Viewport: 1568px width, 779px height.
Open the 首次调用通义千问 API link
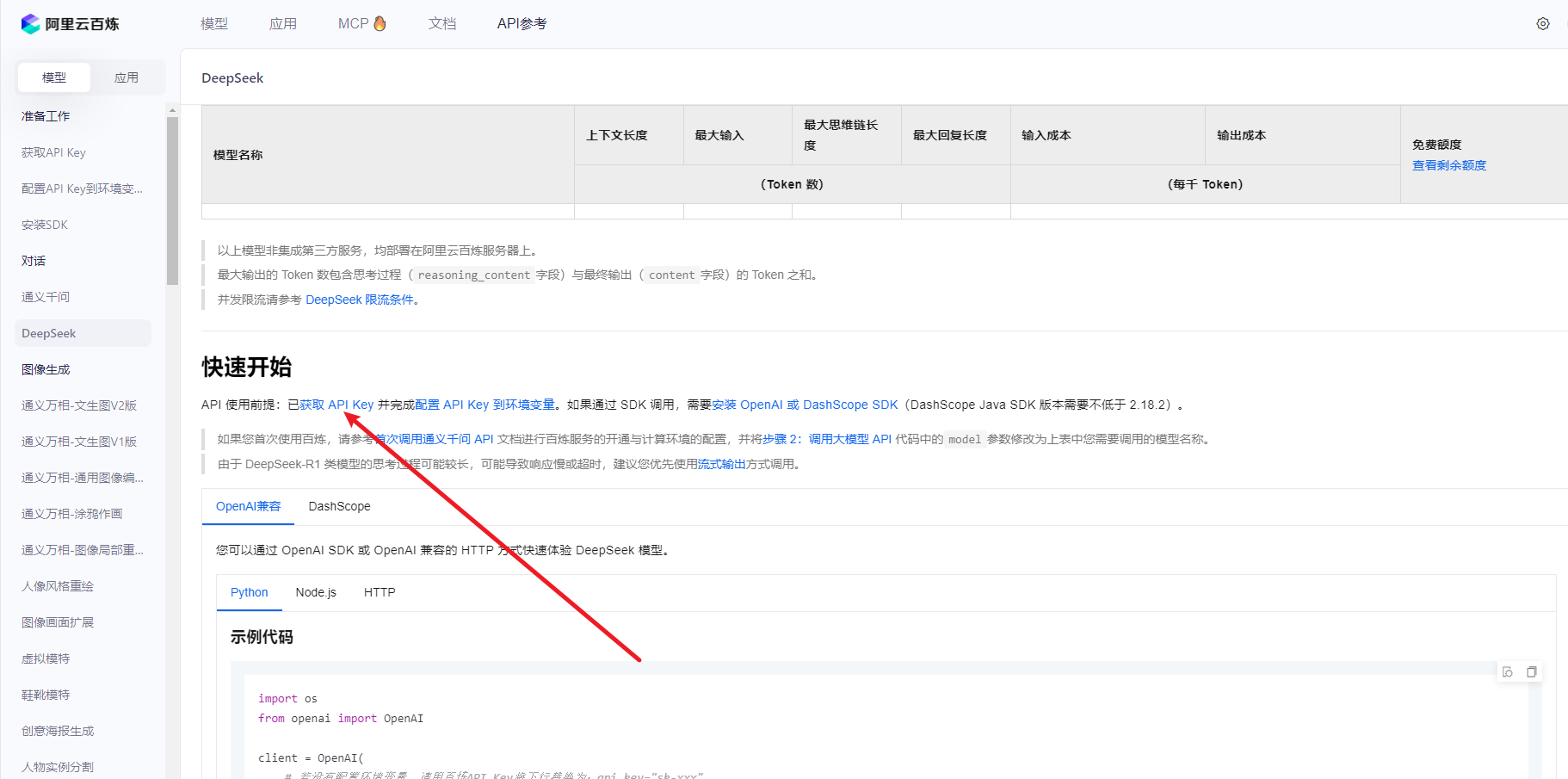[x=434, y=439]
